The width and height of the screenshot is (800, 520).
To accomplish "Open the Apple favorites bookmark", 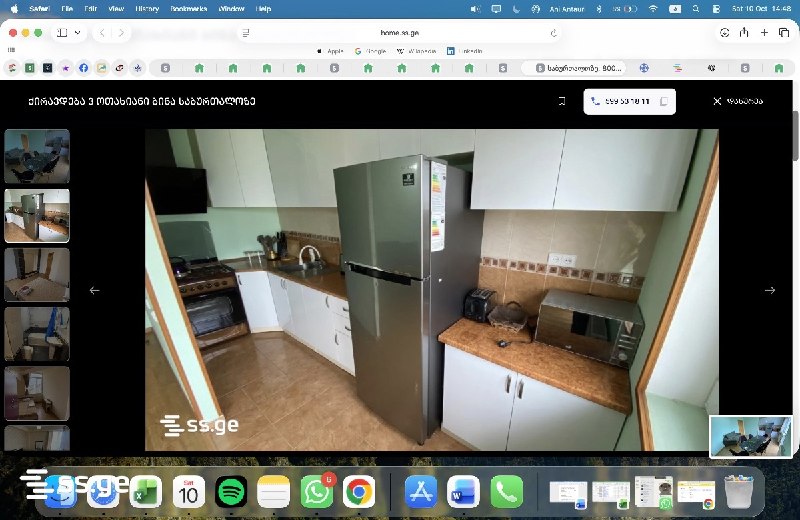I will [x=331, y=51].
